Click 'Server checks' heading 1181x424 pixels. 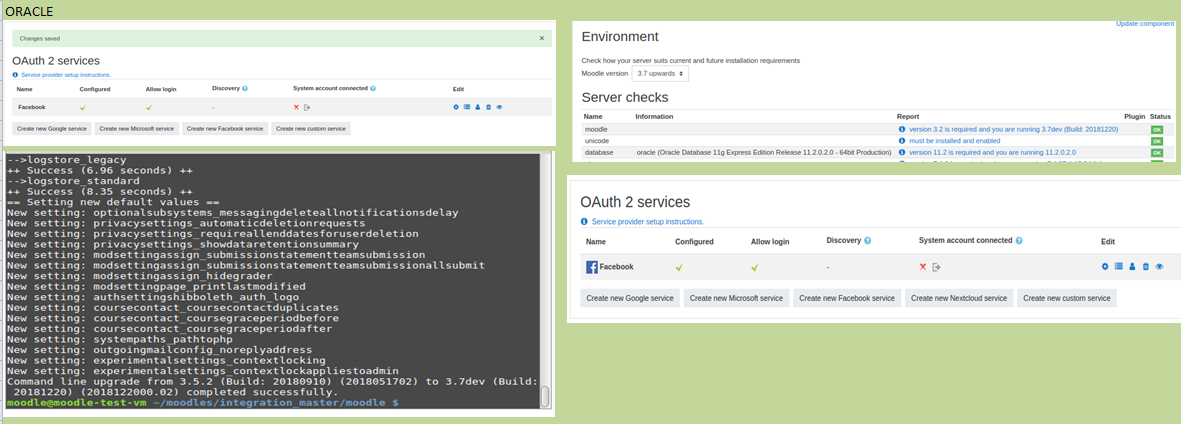point(625,97)
